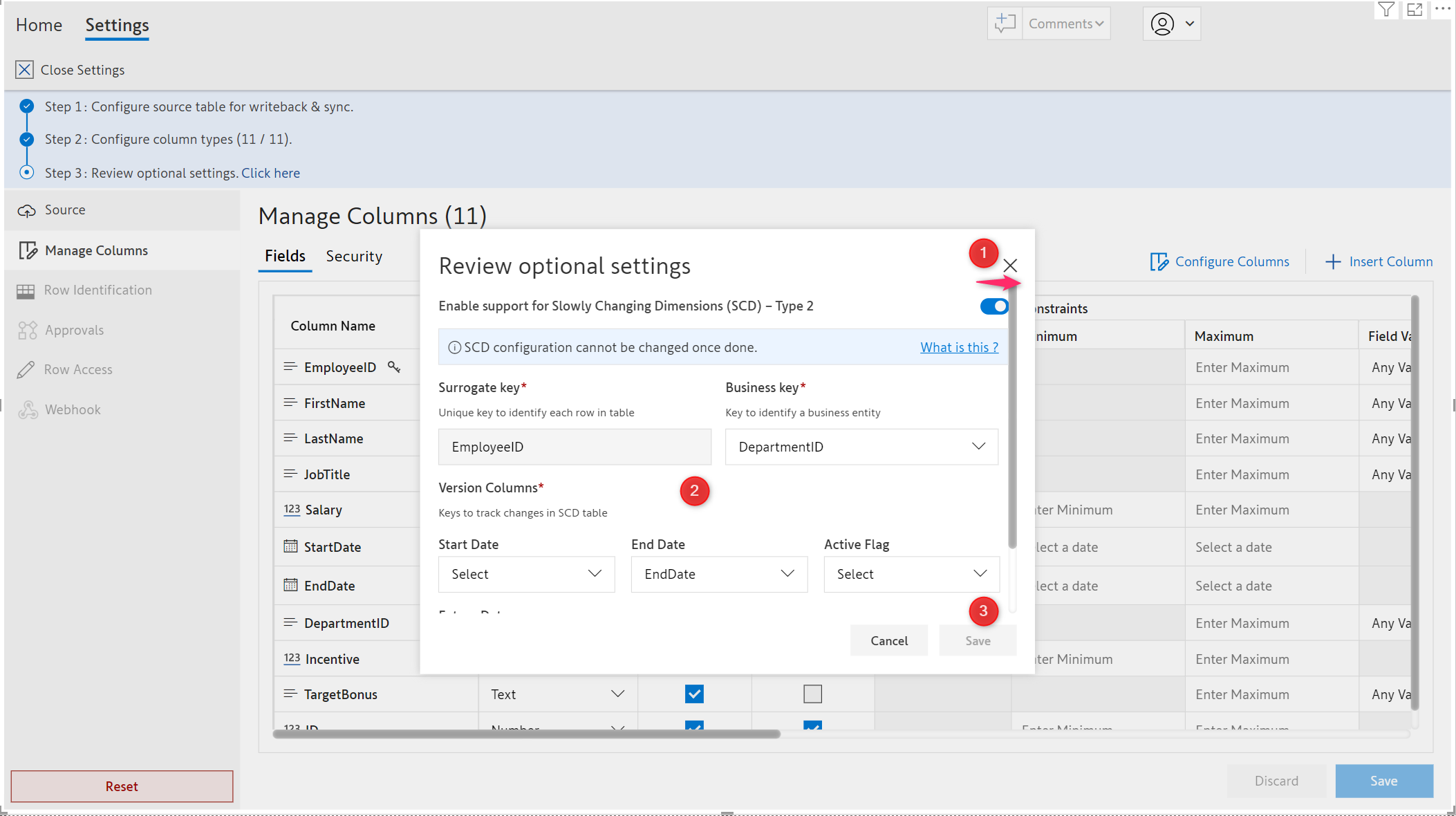This screenshot has height=816, width=1456.
Task: Open the Home tab
Action: (39, 26)
